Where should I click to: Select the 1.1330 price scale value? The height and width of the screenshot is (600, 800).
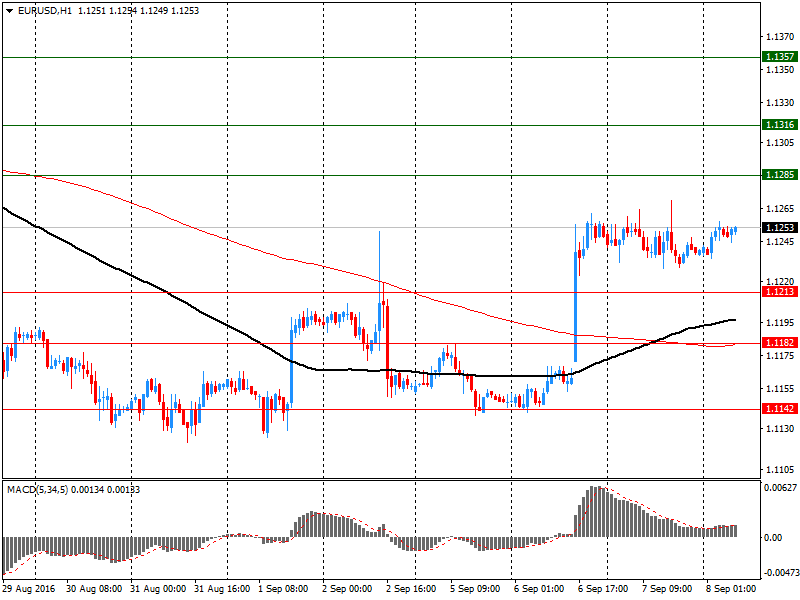[x=780, y=103]
